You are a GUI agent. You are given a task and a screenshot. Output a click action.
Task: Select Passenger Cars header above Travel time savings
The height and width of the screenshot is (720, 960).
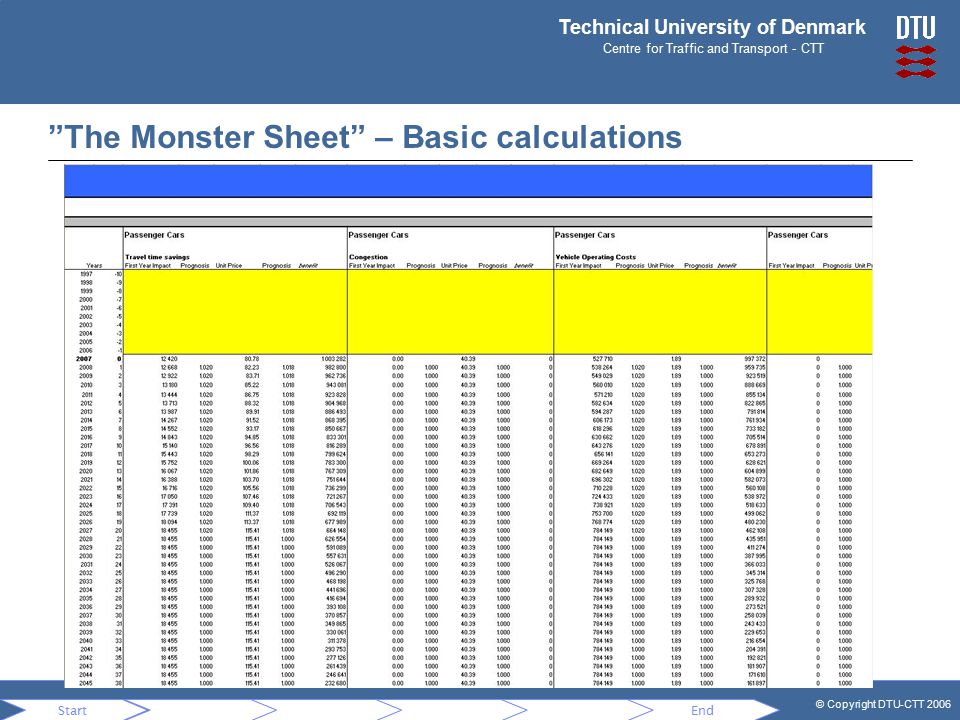tap(154, 235)
